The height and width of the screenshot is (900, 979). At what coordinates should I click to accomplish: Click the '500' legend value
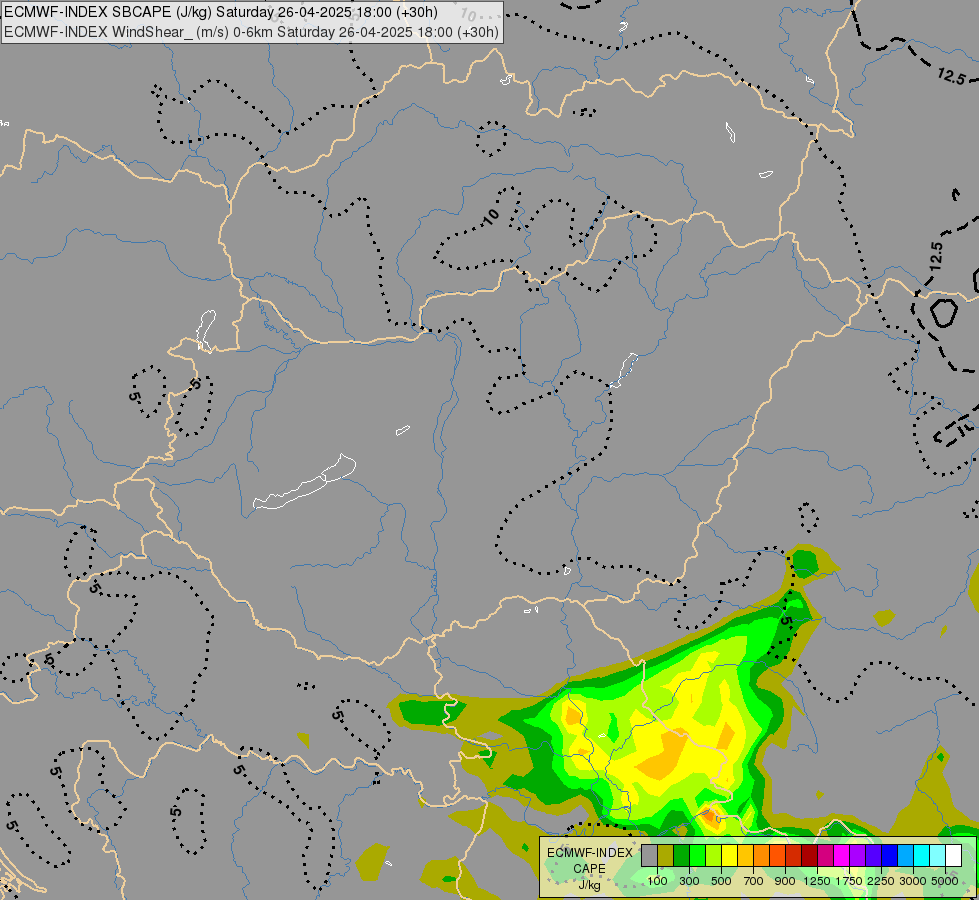[721, 881]
